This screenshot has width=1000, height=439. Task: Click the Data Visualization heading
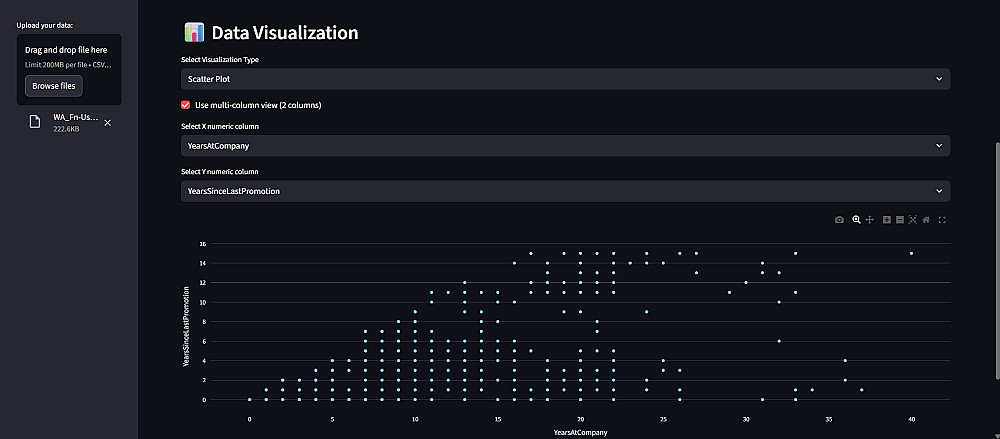pyautogui.click(x=284, y=33)
